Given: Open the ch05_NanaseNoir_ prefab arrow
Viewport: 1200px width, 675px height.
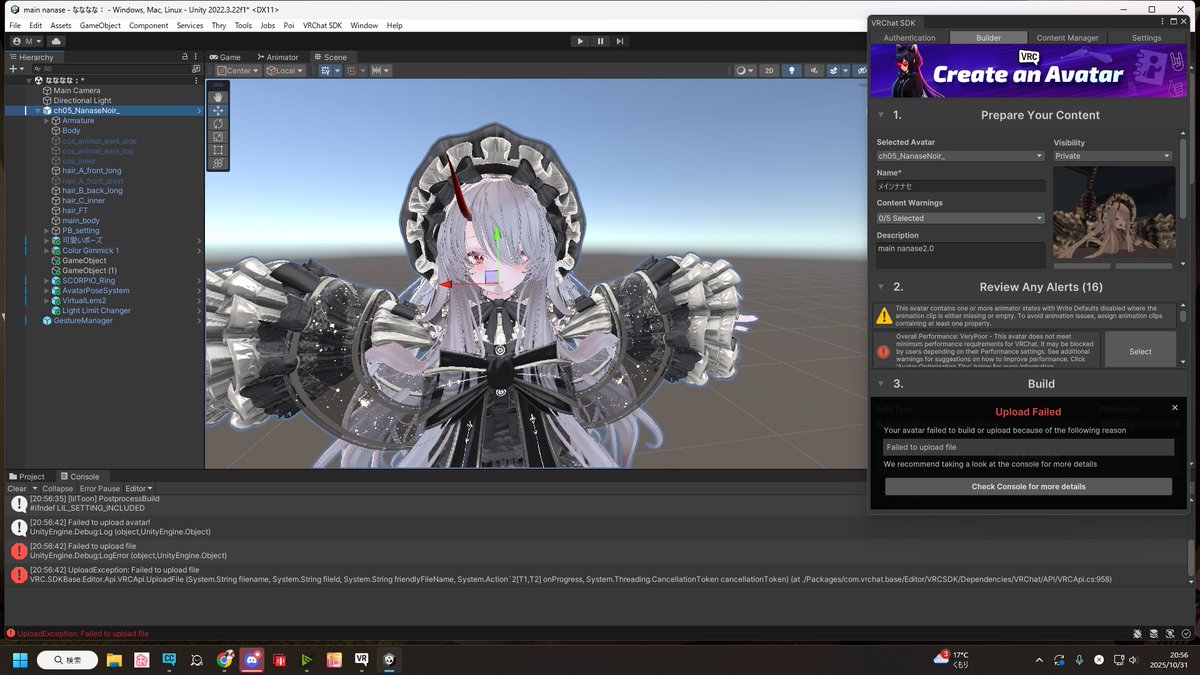Looking at the screenshot, I should (x=199, y=111).
